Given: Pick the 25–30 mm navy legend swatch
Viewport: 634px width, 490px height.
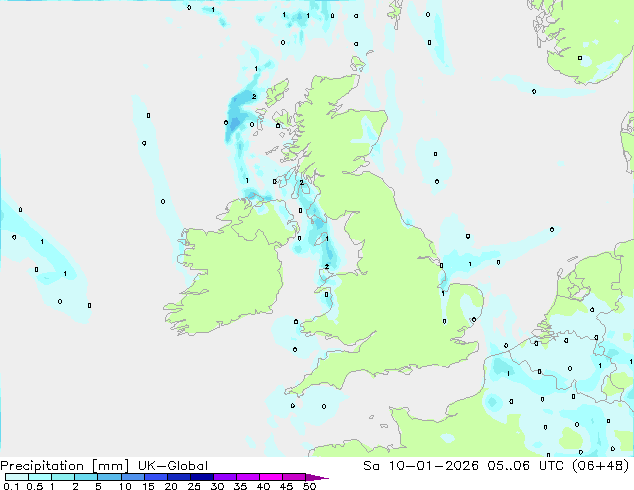Looking at the screenshot, I should tap(201, 477).
